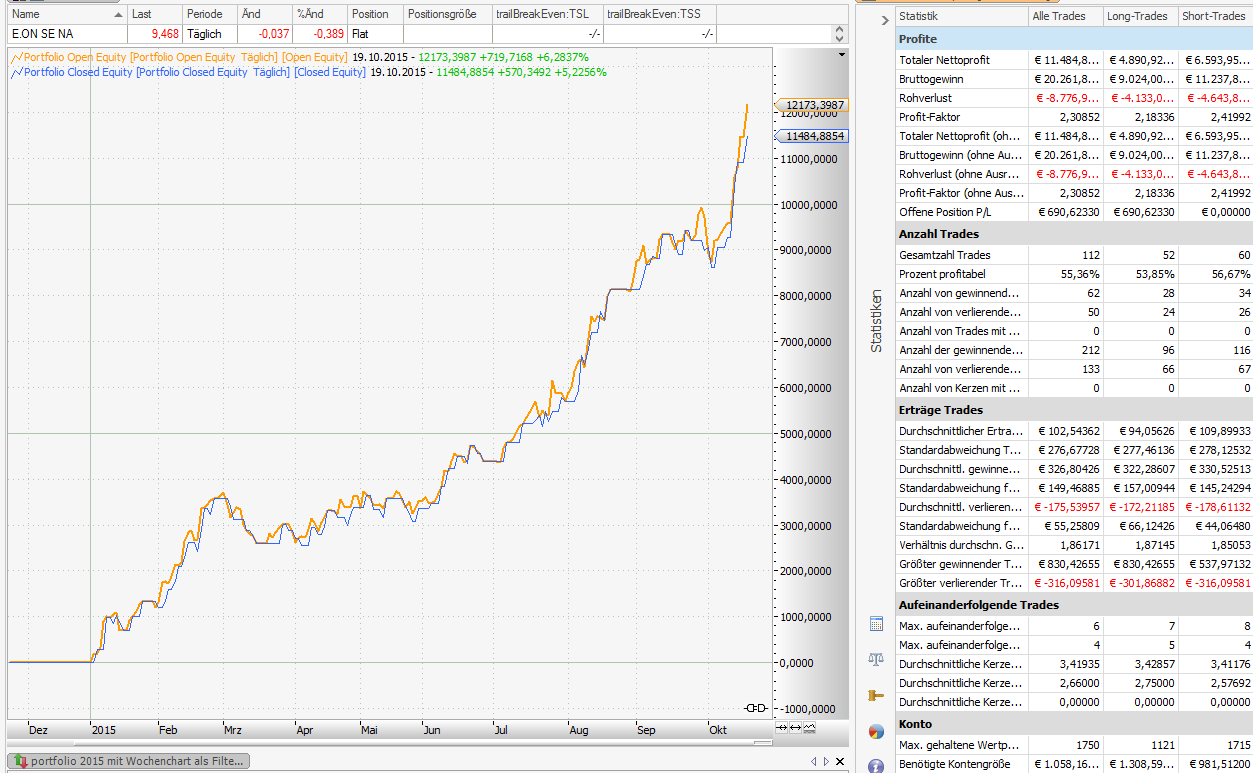This screenshot has width=1253, height=773.
Task: Click the chart's horizontal time scrollbar
Action: 390,742
